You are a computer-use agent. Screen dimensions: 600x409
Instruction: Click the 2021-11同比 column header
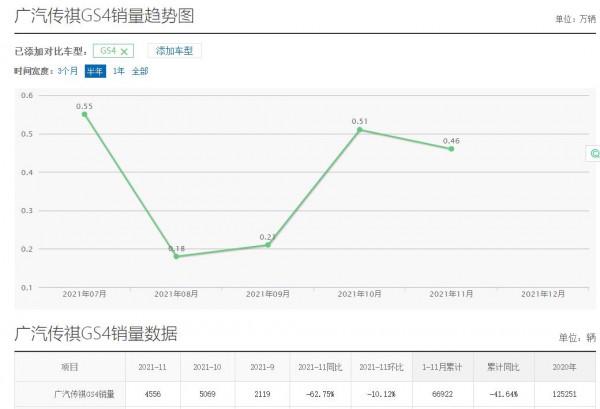[x=320, y=367]
